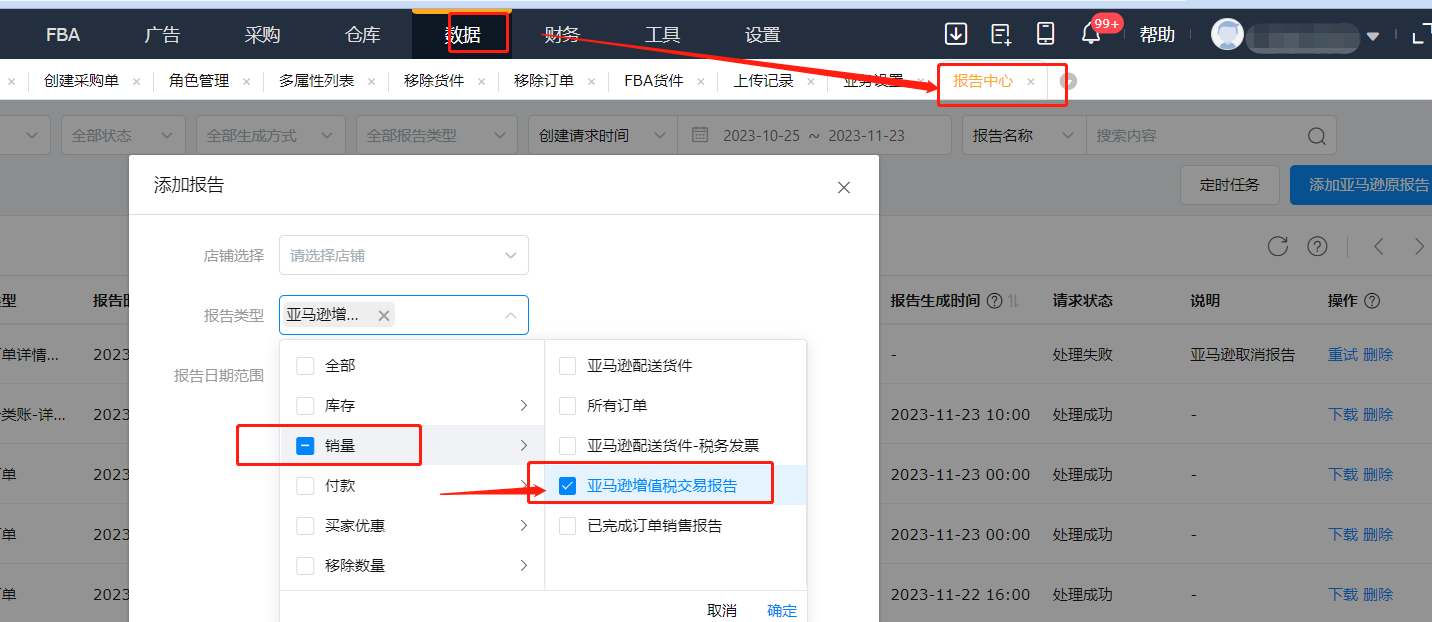Click the 2023-10-25 ~ 2023-11-23 date range field
This screenshot has width=1432, height=622.
point(813,136)
